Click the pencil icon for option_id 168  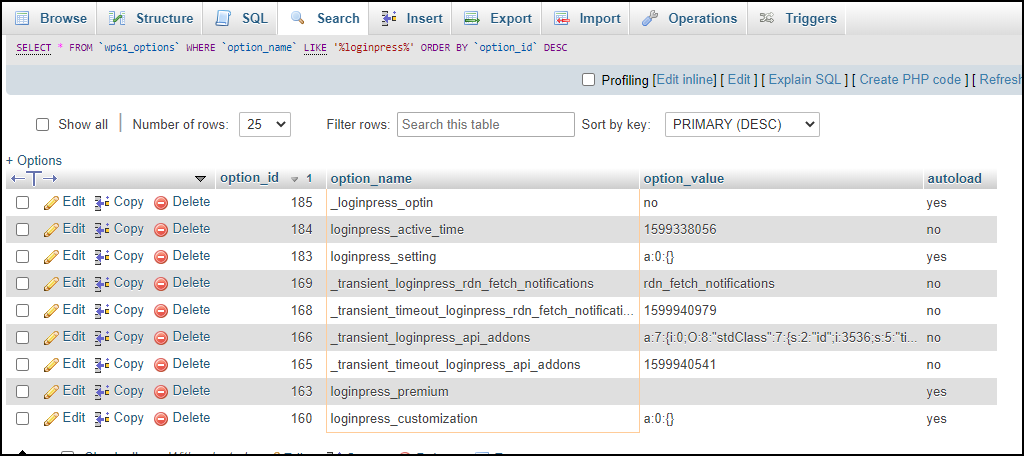coord(52,310)
